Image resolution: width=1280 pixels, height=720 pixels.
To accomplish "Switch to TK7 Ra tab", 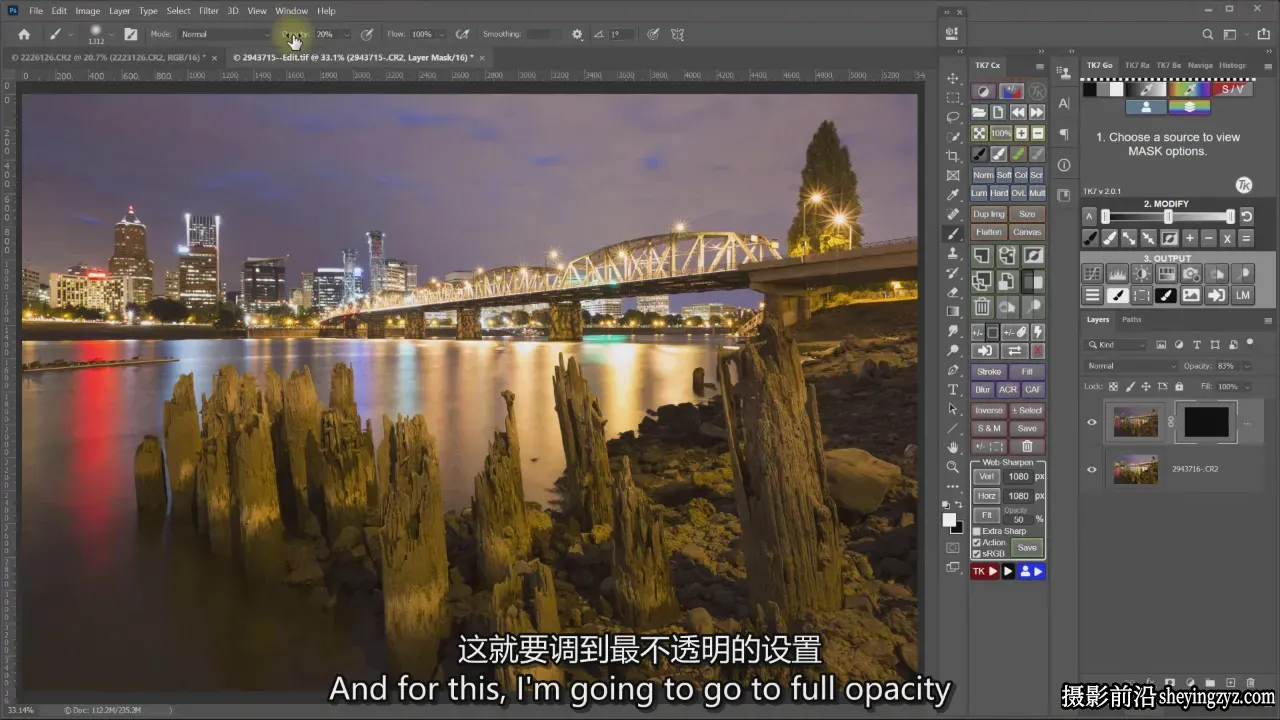I will coord(1137,66).
